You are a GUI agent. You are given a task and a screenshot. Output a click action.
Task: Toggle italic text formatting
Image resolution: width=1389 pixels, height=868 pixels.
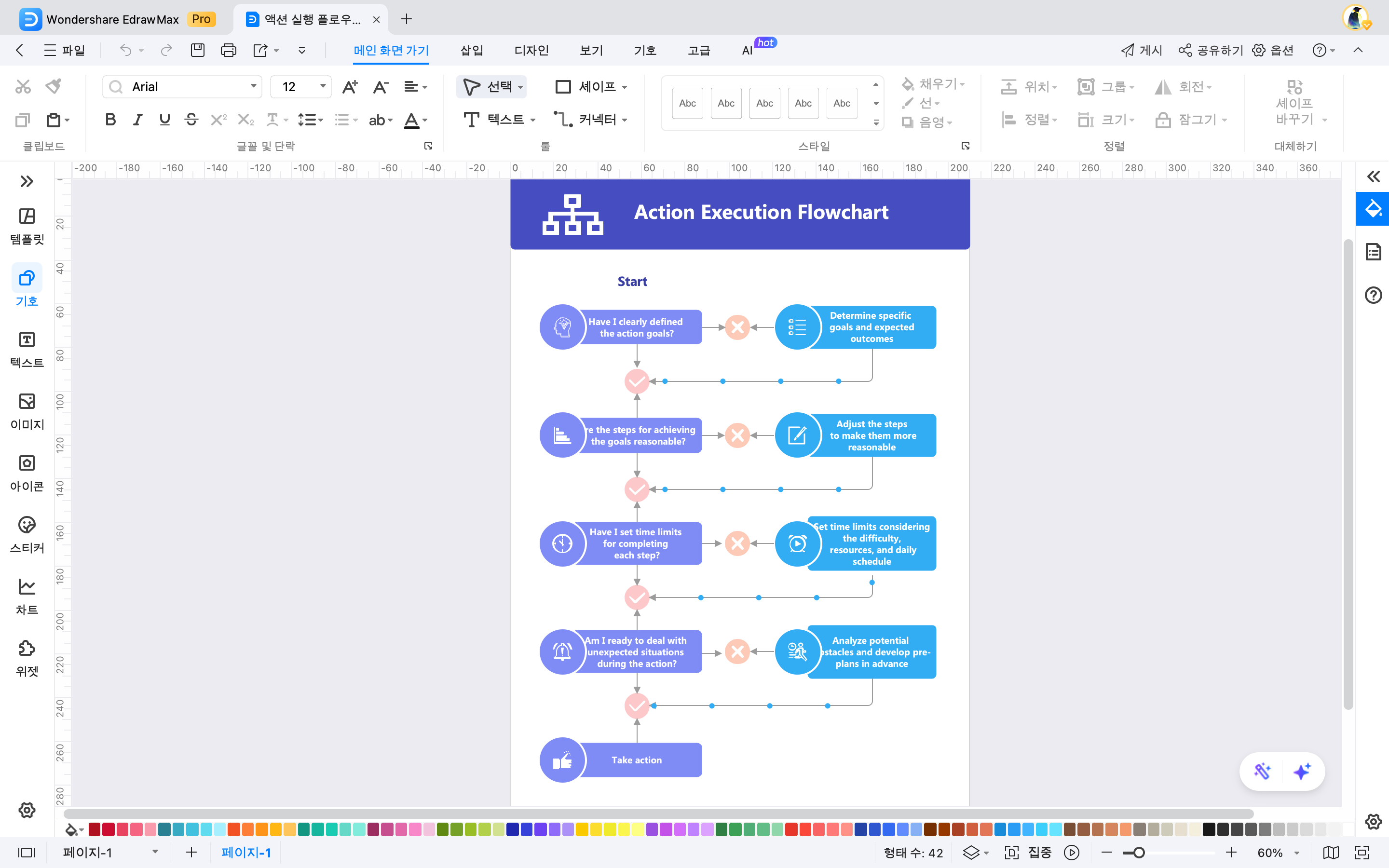pos(137,120)
